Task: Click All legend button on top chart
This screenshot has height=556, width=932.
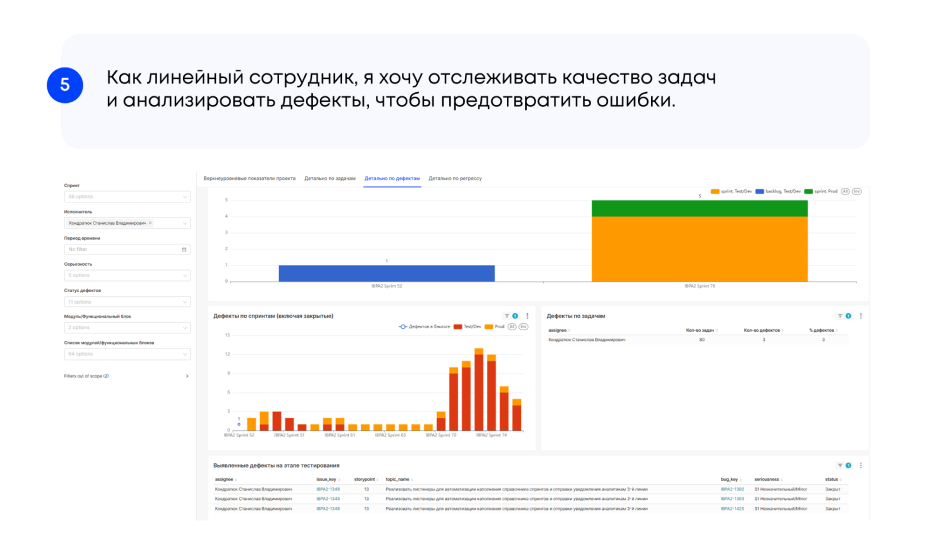Action: point(845,191)
